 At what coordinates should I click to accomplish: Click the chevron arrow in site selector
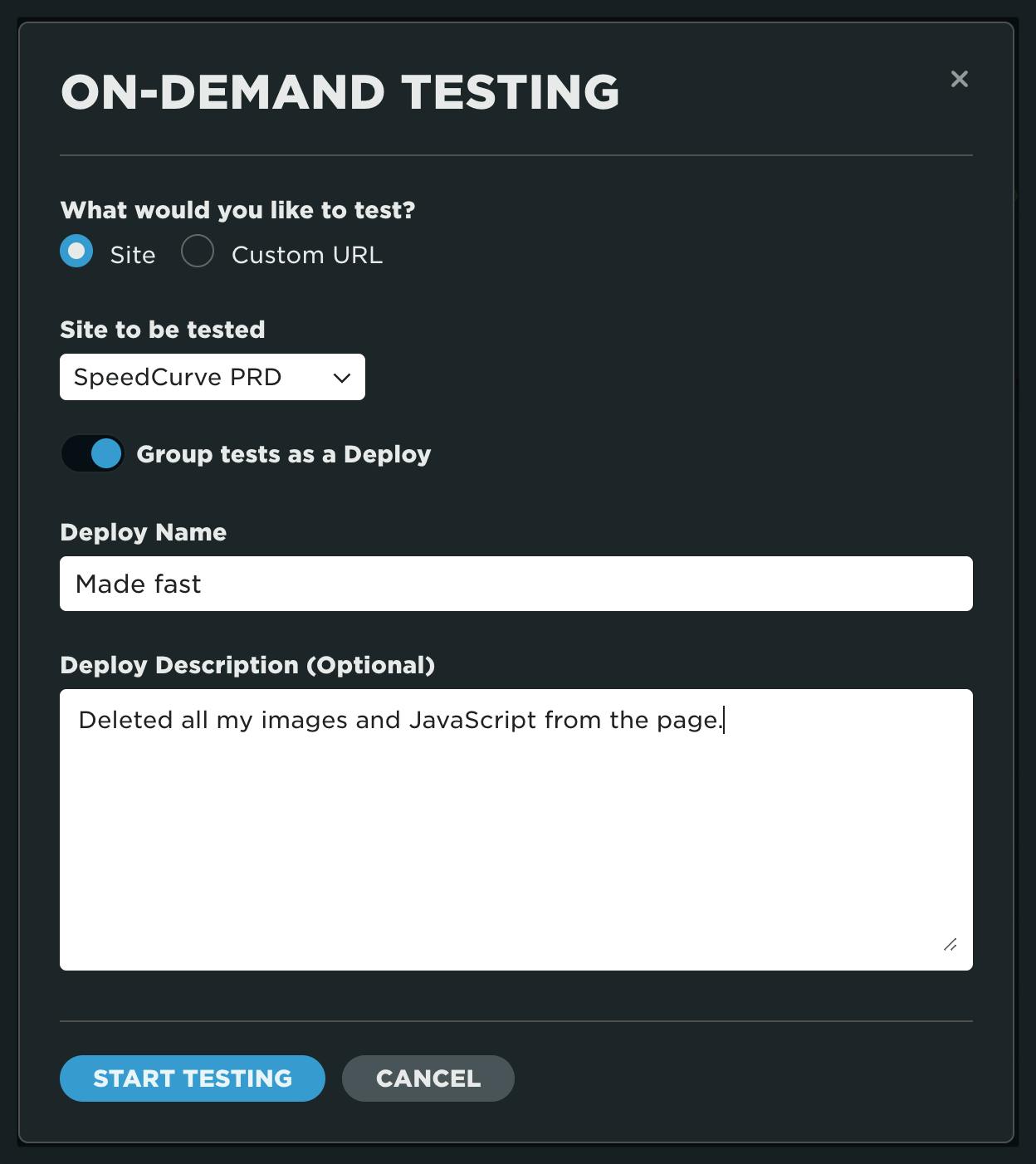pos(341,378)
